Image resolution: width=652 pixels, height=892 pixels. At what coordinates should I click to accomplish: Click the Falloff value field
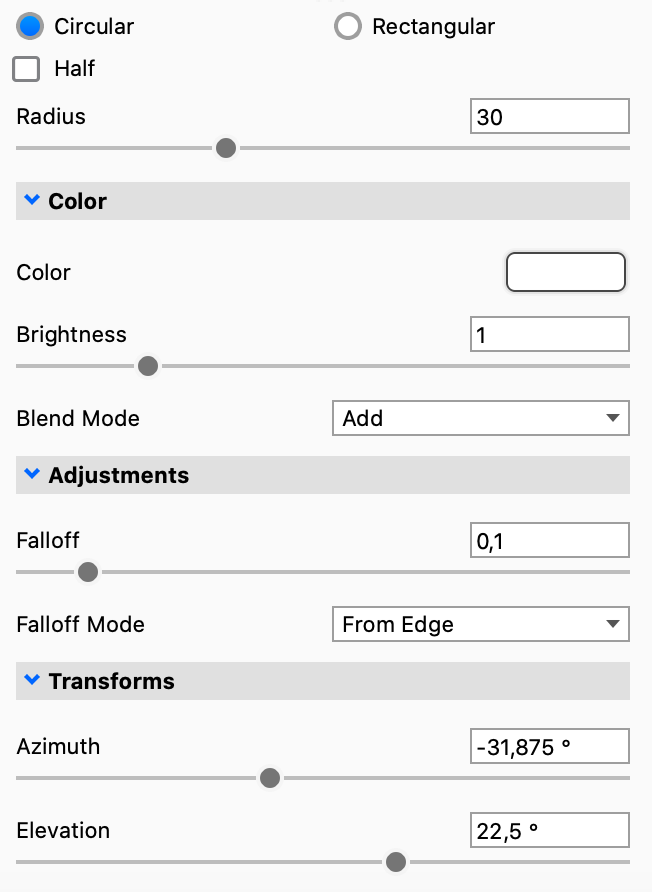click(549, 540)
